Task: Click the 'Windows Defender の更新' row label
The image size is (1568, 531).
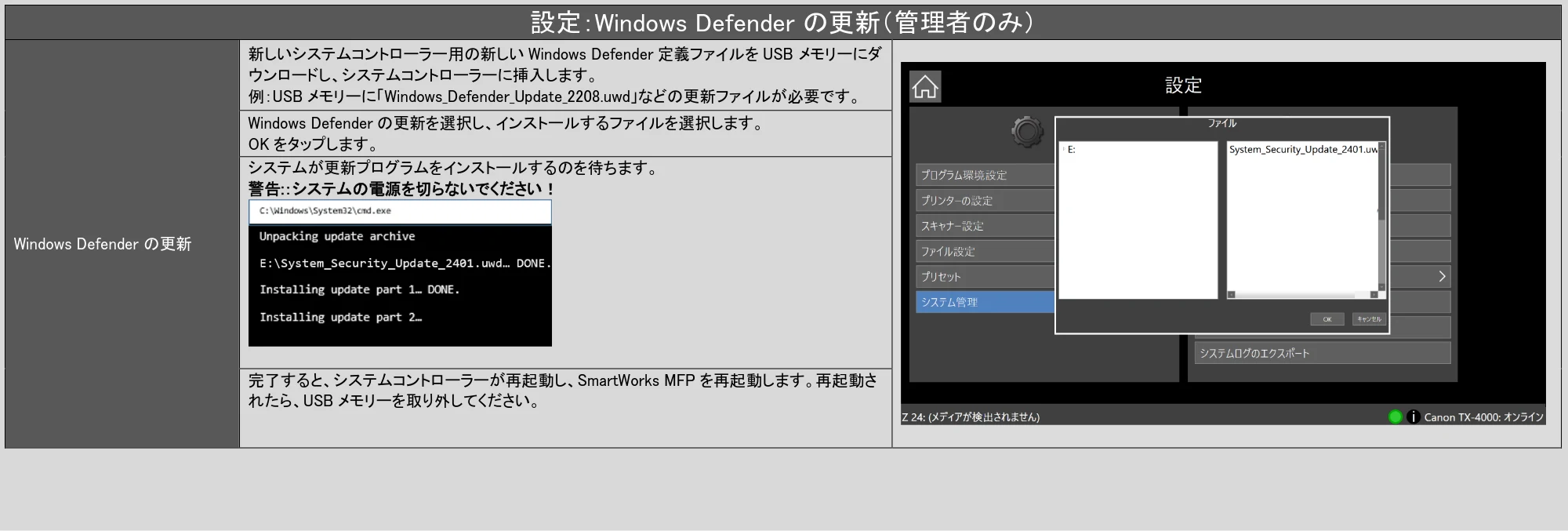Action: click(x=103, y=244)
